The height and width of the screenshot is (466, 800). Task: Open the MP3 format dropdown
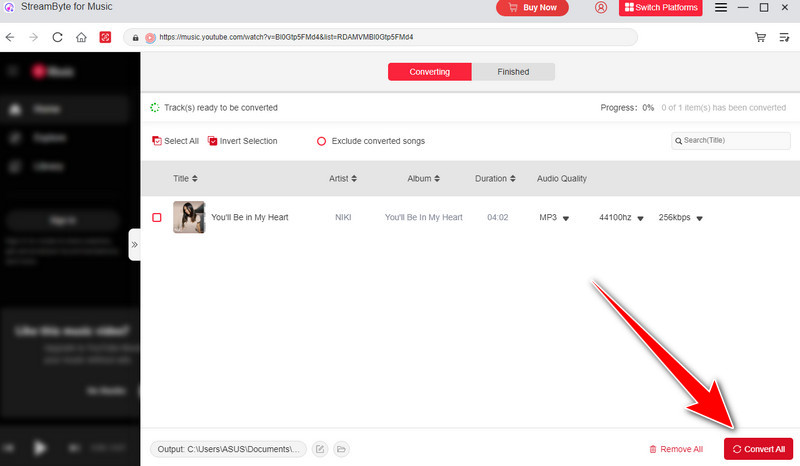point(554,217)
